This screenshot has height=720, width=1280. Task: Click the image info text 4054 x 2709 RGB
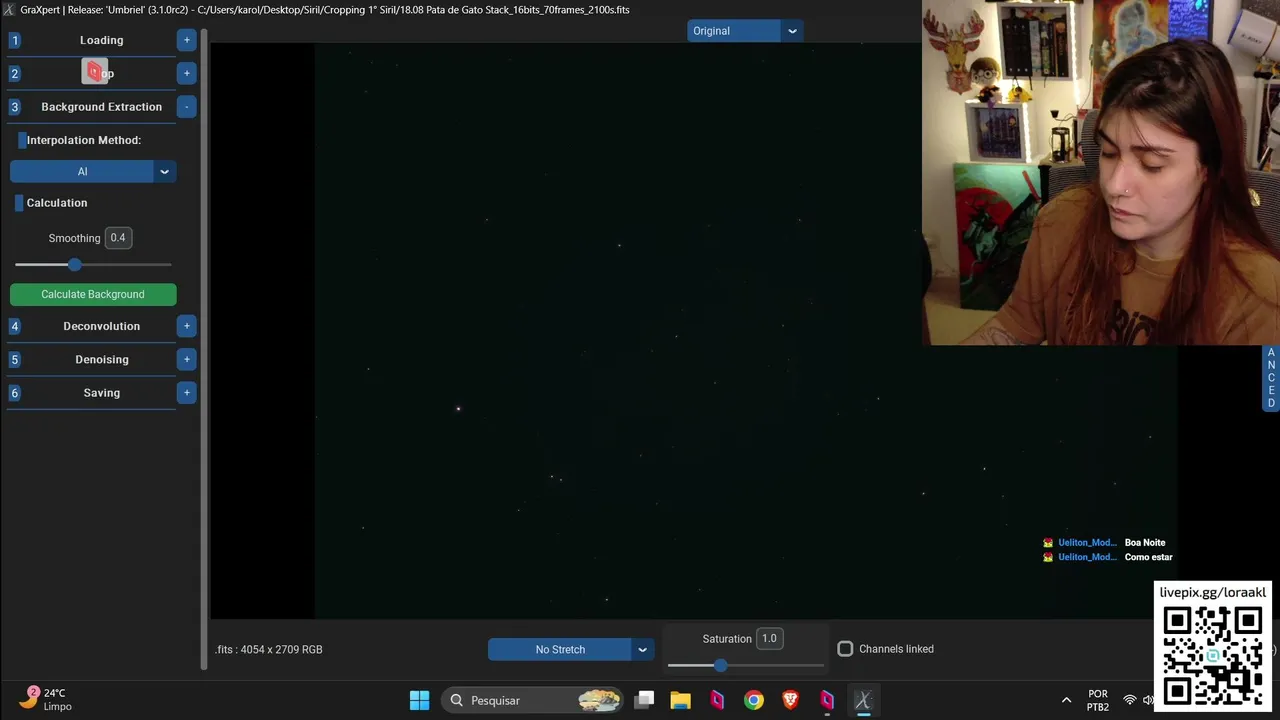(269, 649)
